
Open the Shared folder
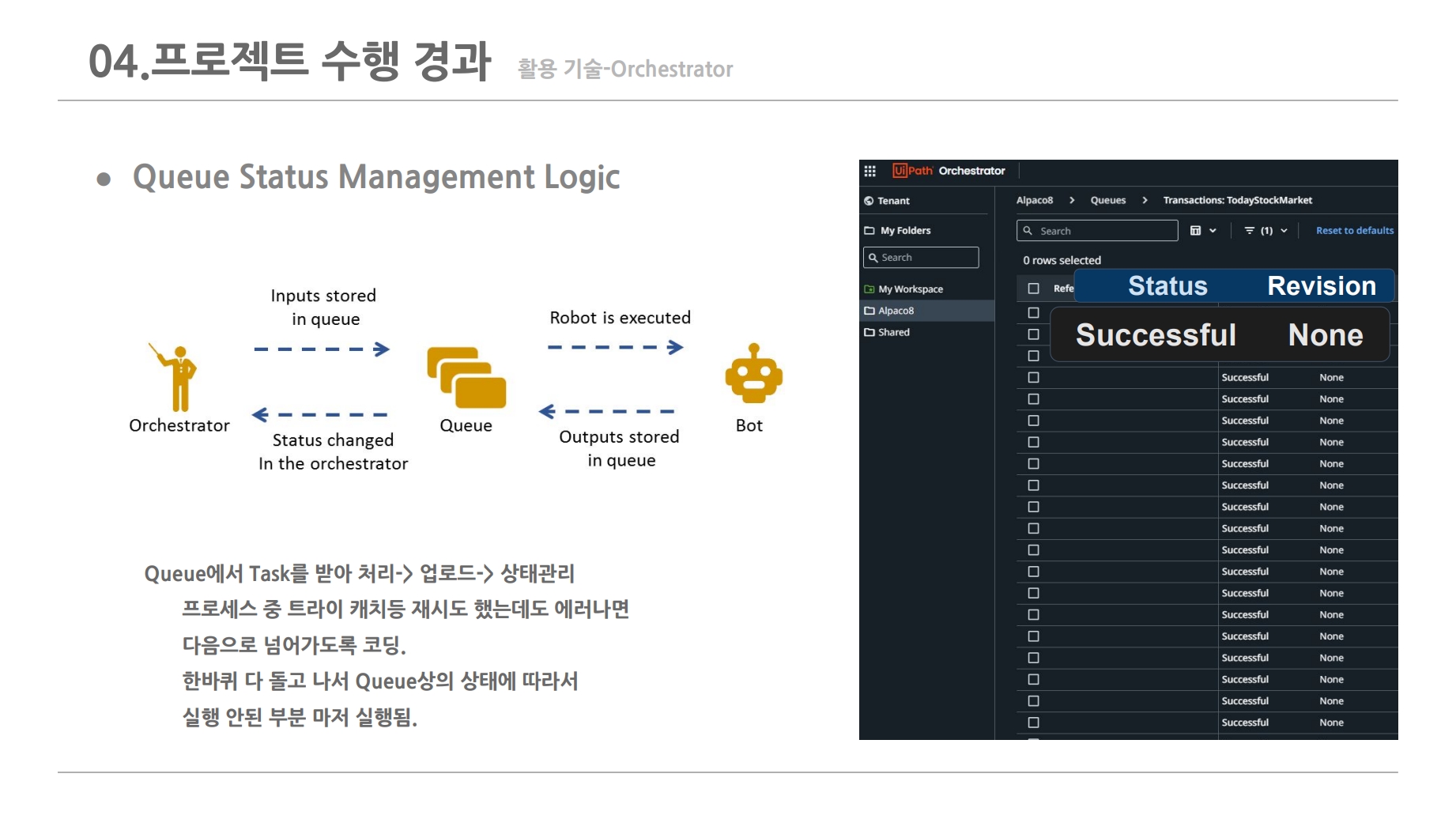(x=887, y=332)
